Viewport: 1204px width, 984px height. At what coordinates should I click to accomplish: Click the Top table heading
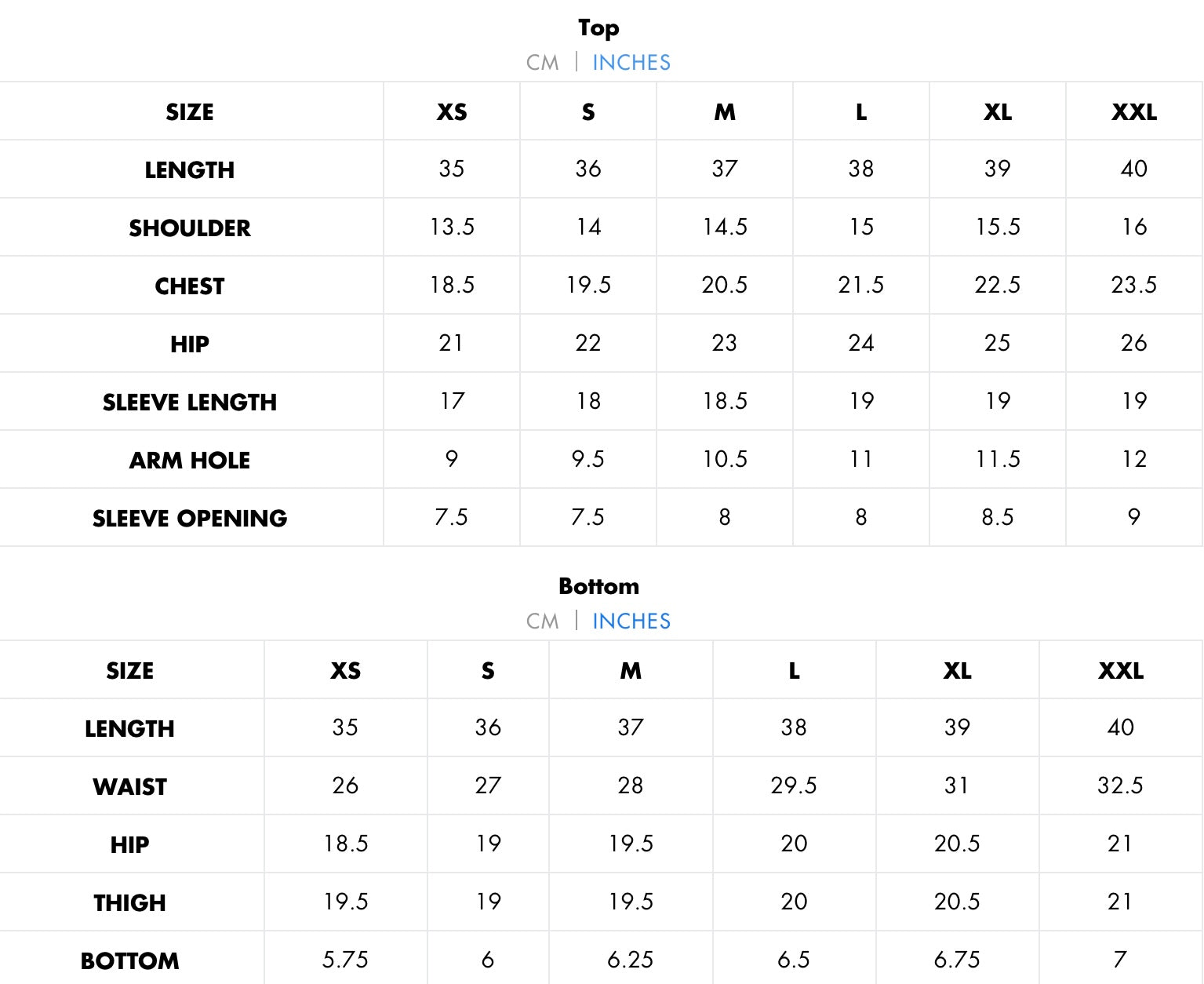(598, 28)
